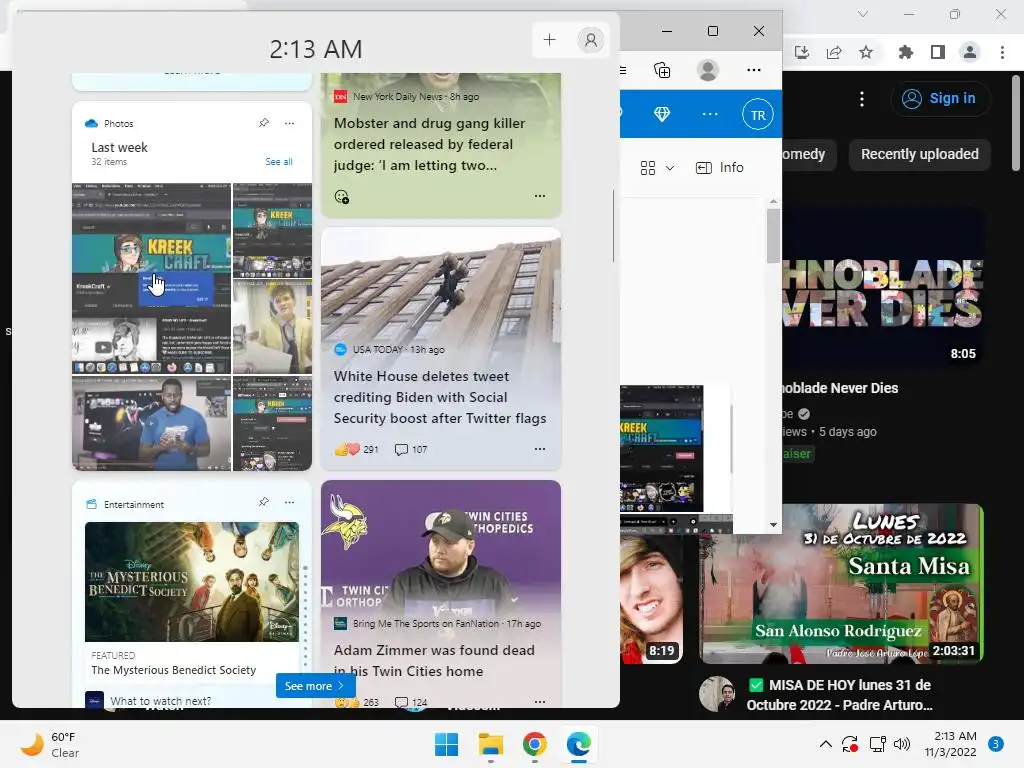Open more options for Entertainment widget
Screen dimensions: 1024x768
(x=289, y=502)
